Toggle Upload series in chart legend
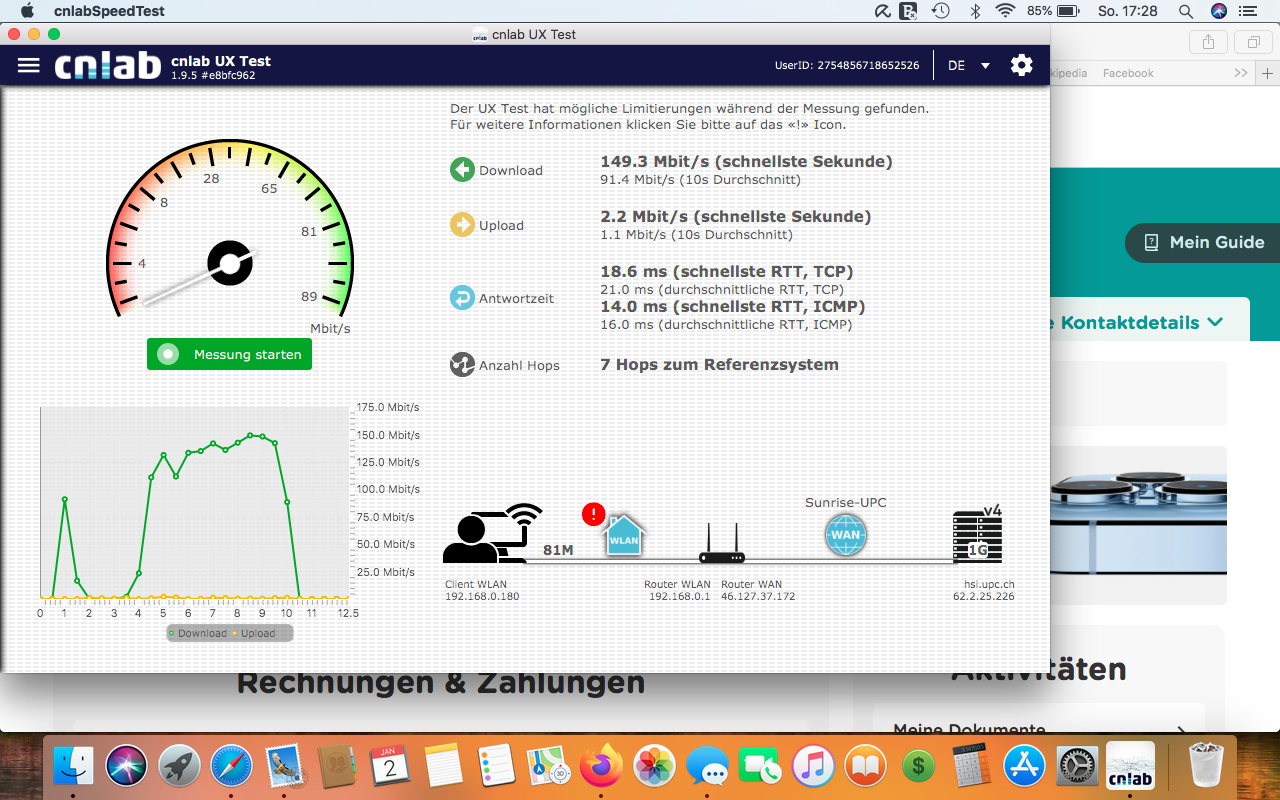This screenshot has height=800, width=1280. point(254,633)
